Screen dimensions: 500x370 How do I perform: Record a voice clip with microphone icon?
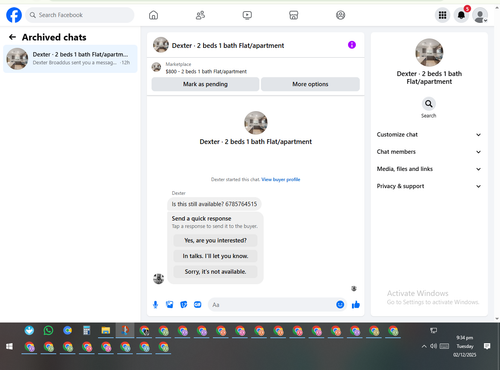coord(155,304)
